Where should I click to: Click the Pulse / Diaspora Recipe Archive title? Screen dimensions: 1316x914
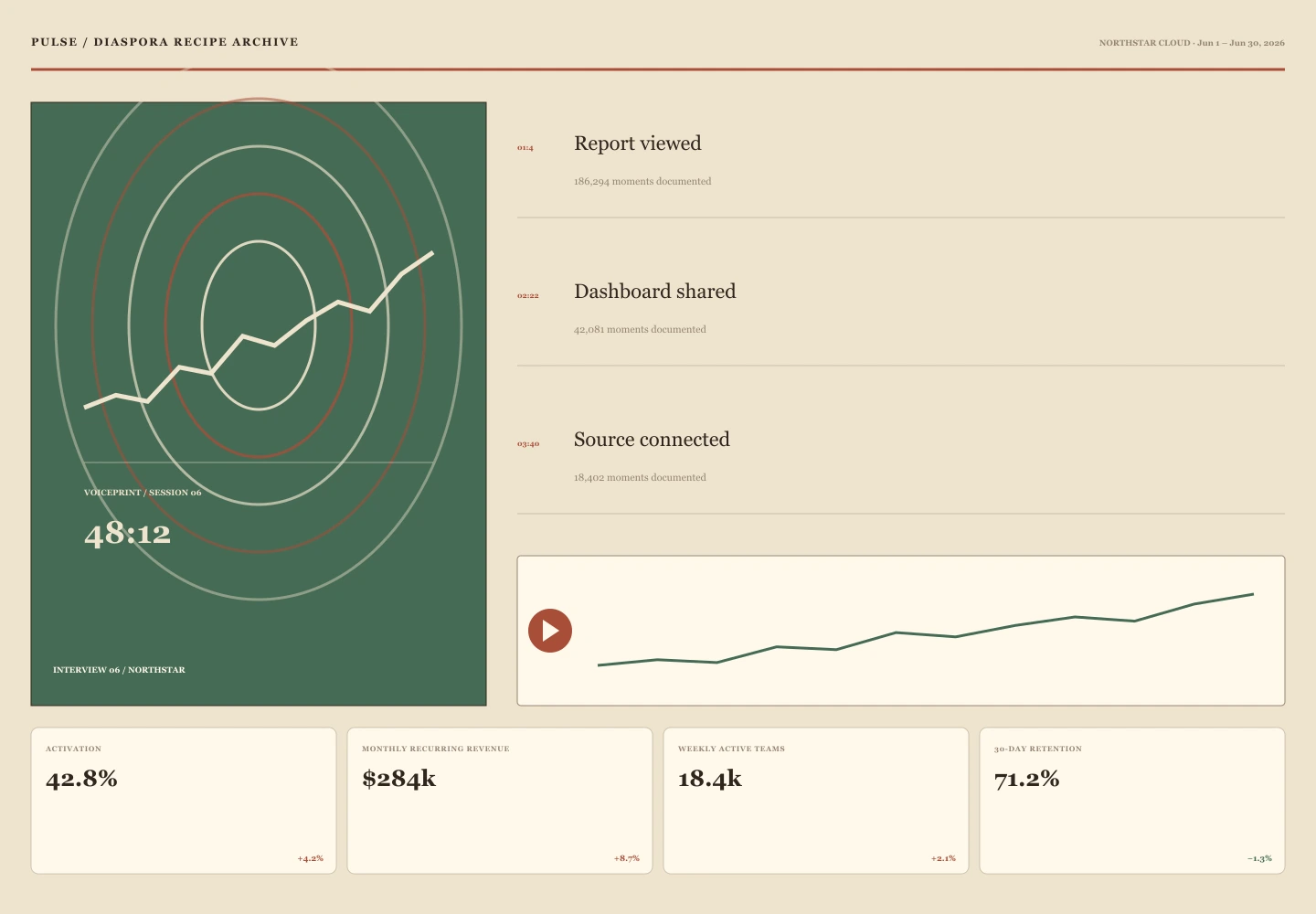[164, 42]
